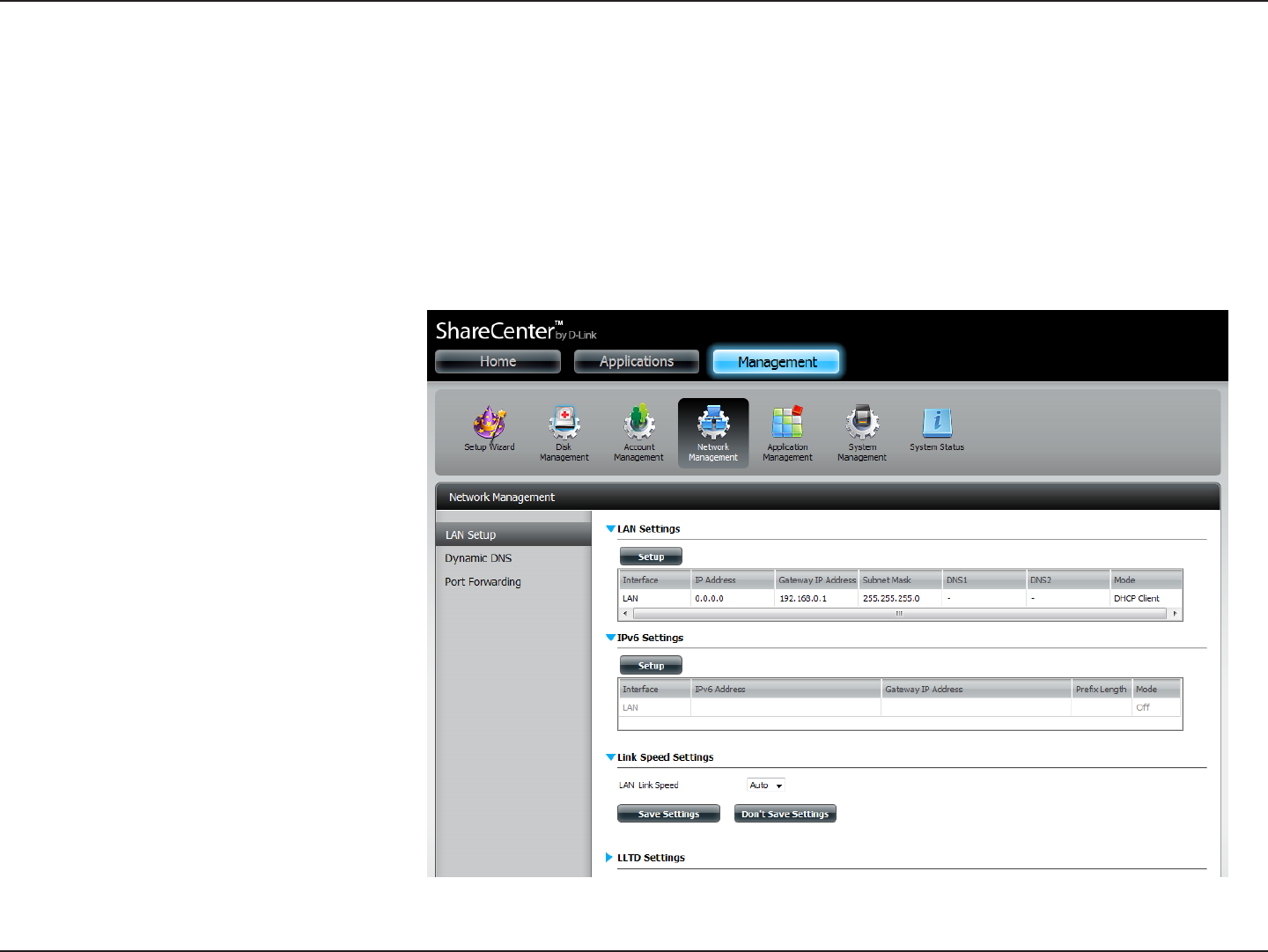
Task: Click Setup button under LAN Settings
Action: [651, 557]
